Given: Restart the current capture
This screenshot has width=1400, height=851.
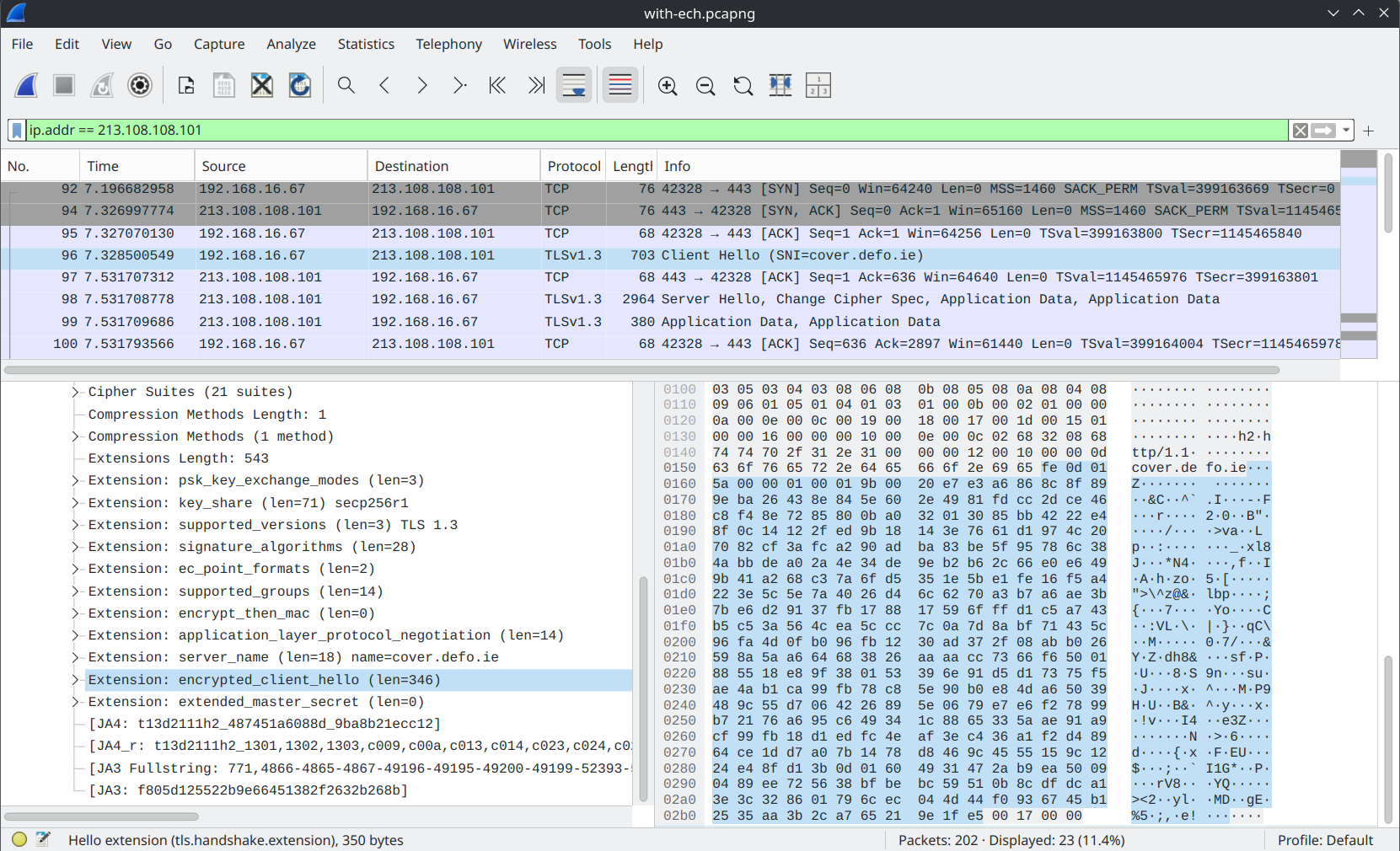Looking at the screenshot, I should (102, 85).
